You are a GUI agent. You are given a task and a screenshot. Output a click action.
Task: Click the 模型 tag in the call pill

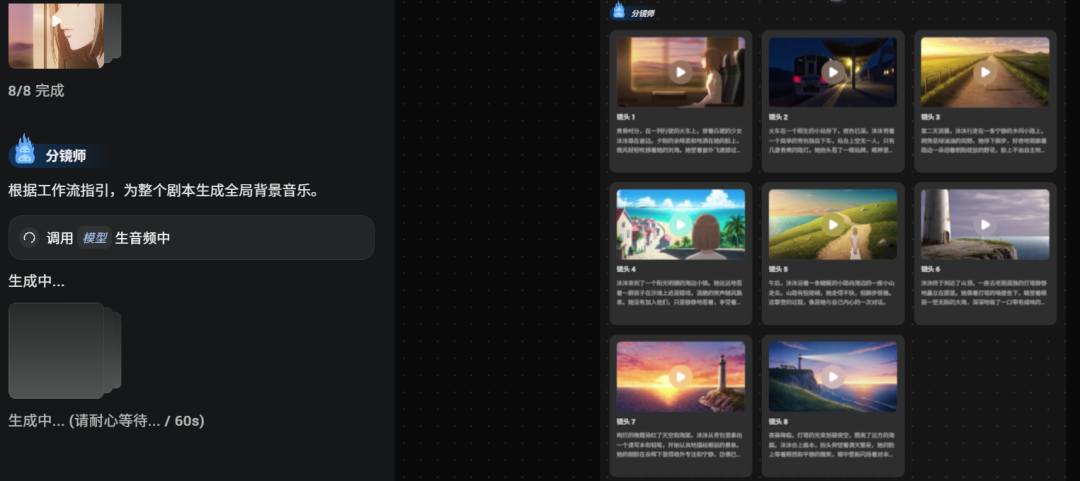94,238
